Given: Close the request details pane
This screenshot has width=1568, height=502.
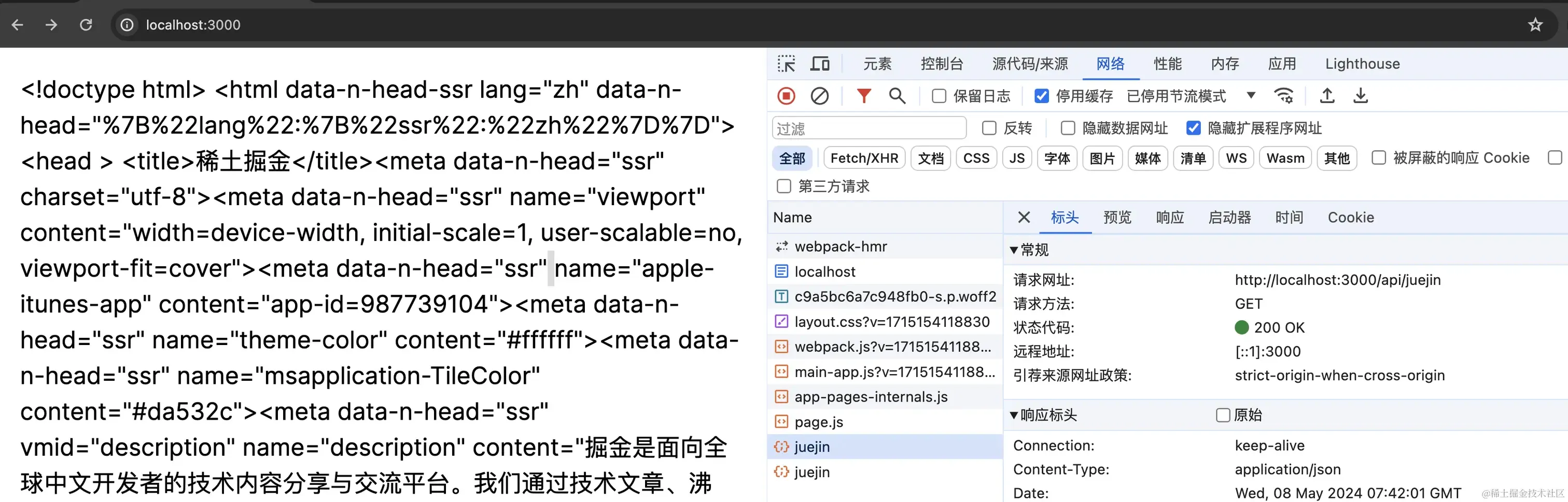Looking at the screenshot, I should 1024,217.
